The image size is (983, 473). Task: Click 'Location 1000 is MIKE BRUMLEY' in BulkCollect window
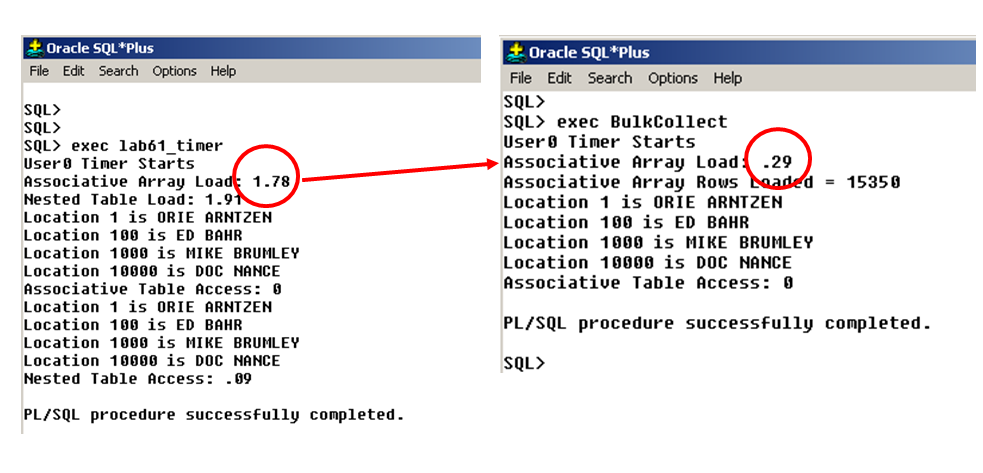658,242
